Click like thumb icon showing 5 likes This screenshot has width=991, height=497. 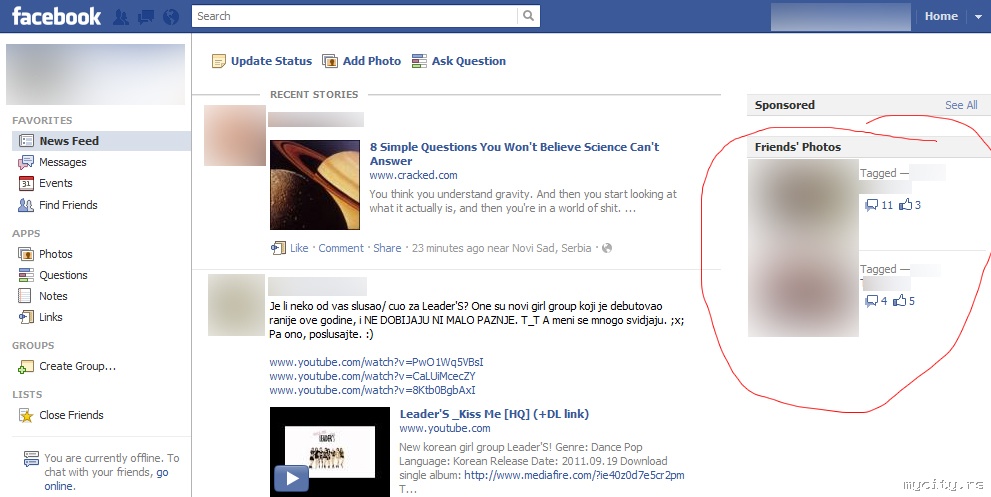(x=900, y=300)
